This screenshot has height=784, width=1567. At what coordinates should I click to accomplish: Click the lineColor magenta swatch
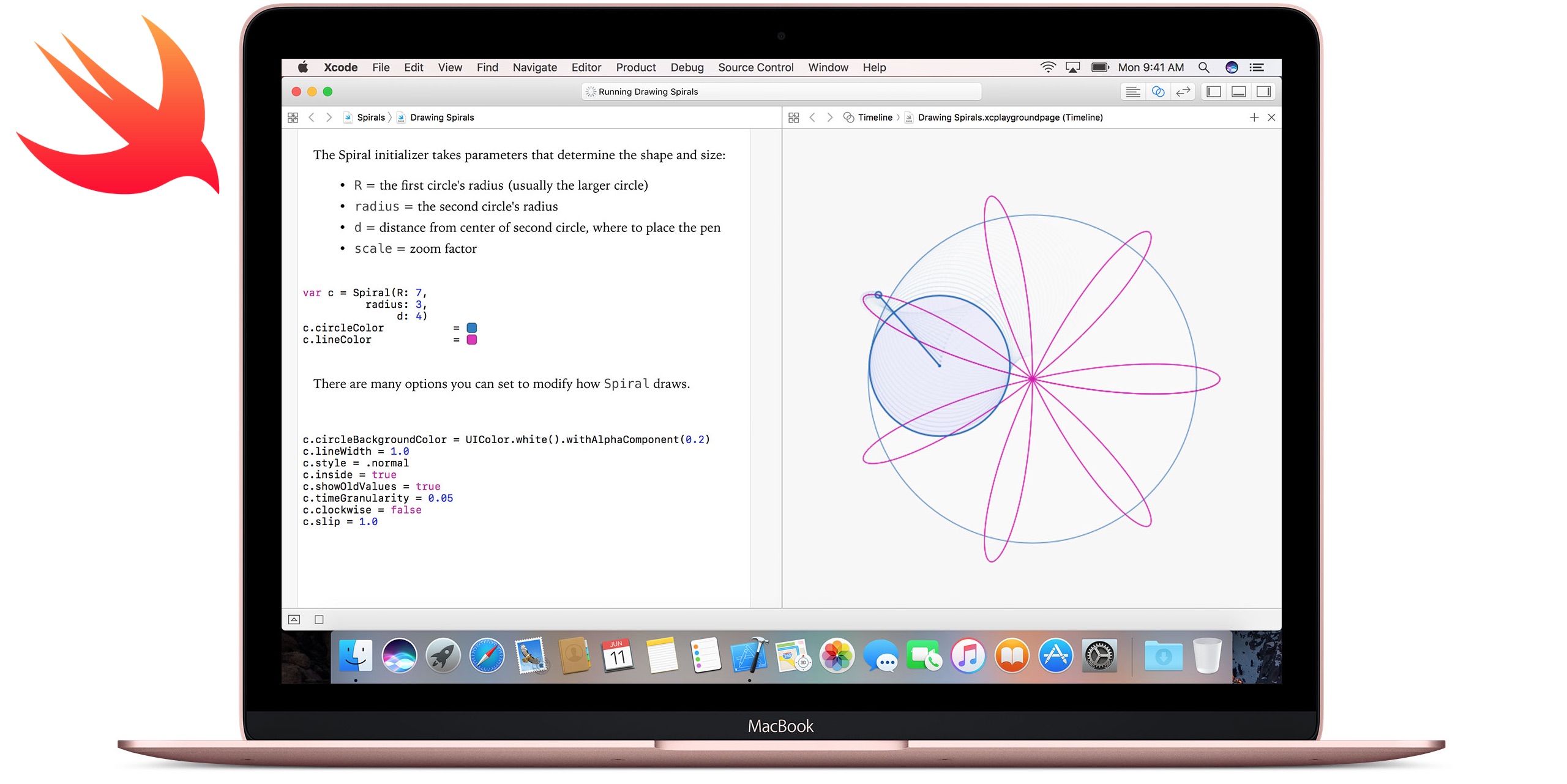coord(471,340)
